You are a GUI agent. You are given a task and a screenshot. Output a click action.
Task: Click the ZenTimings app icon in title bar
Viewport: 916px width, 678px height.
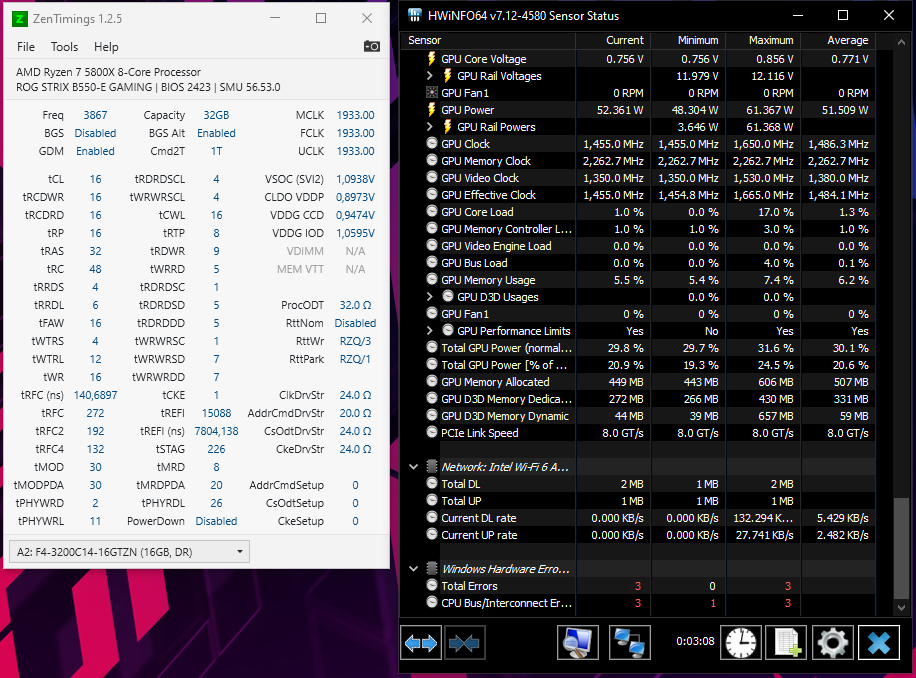pyautogui.click(x=19, y=19)
